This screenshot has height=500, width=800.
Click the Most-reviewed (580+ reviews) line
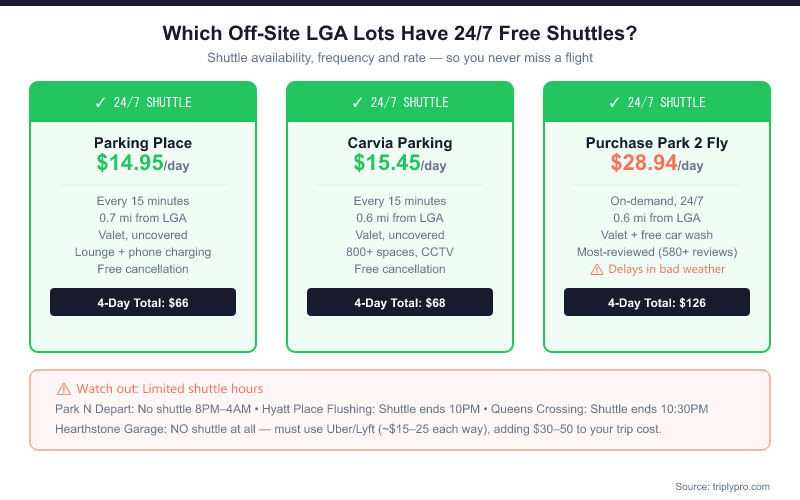[x=657, y=252]
